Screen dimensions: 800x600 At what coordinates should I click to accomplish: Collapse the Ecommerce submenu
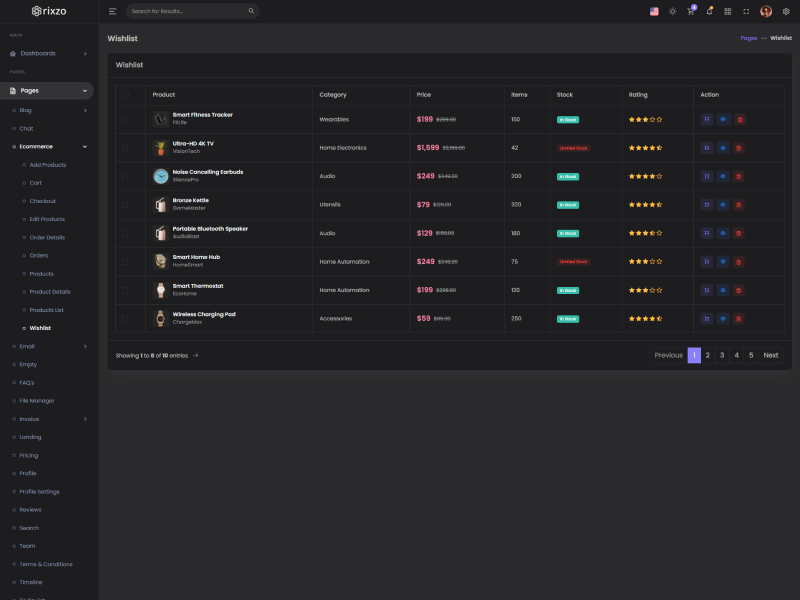pyautogui.click(x=52, y=146)
